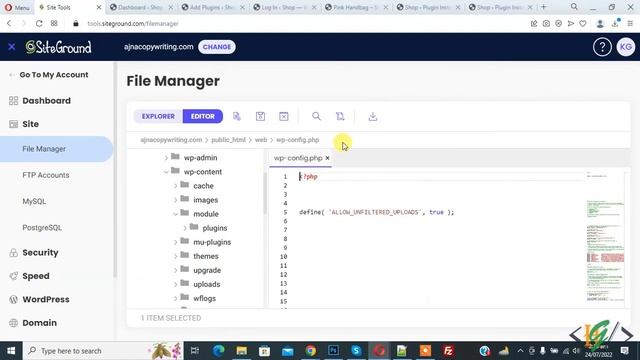The height and width of the screenshot is (360, 640).
Task: Change the selected site
Action: point(217,47)
